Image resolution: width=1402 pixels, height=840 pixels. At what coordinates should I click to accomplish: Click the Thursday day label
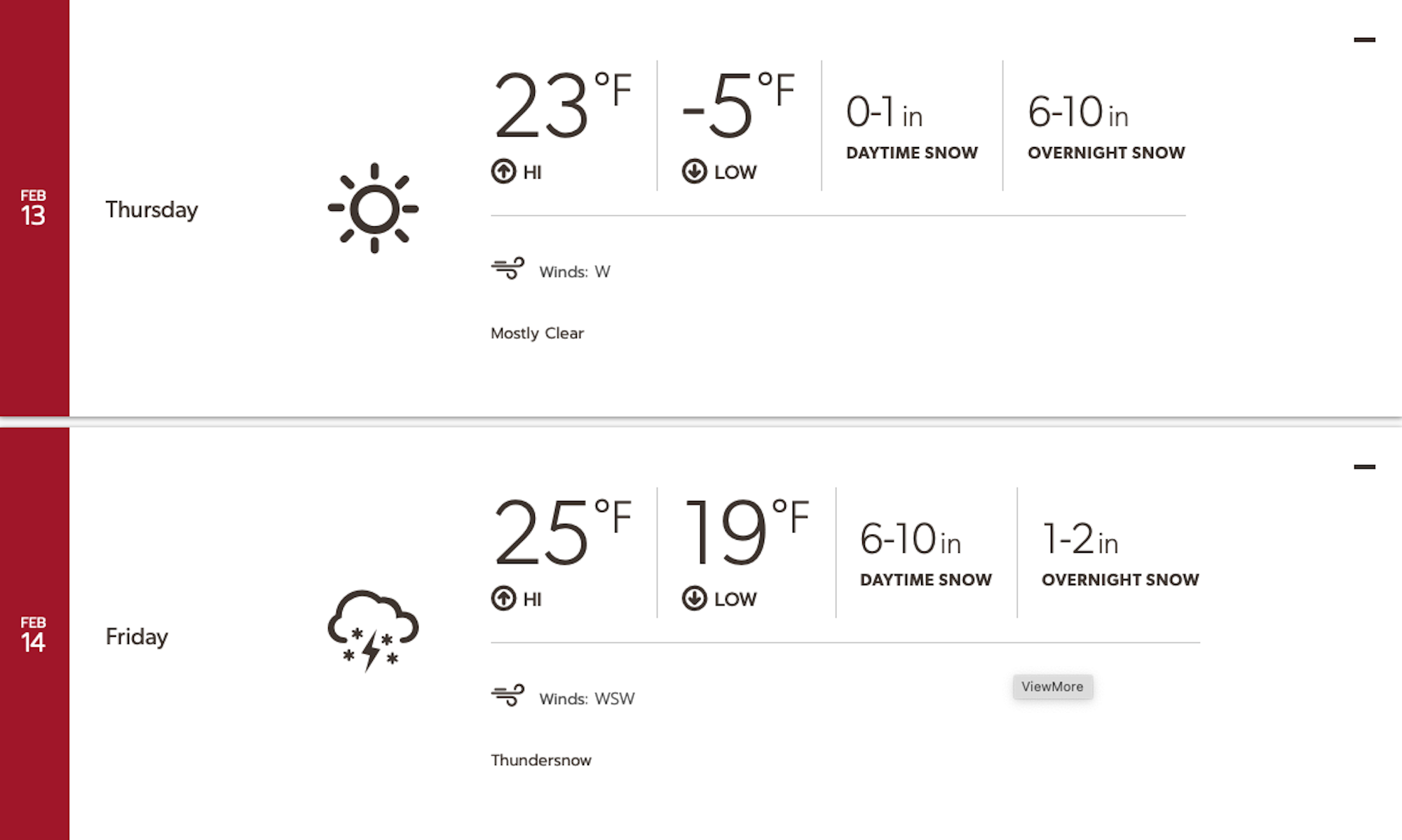click(151, 209)
